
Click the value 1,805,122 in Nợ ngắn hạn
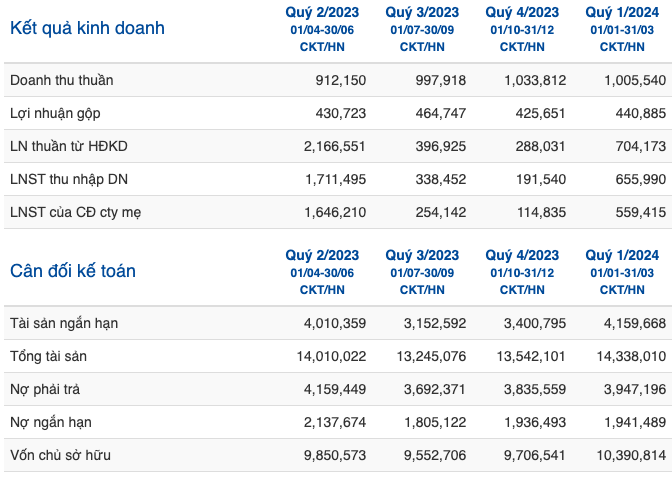435,422
